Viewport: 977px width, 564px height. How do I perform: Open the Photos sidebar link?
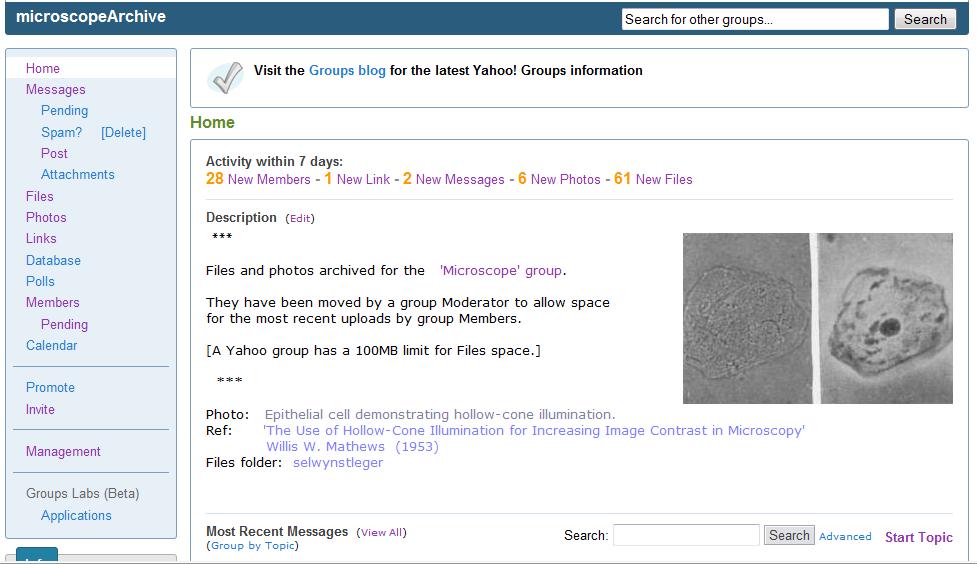(x=46, y=217)
